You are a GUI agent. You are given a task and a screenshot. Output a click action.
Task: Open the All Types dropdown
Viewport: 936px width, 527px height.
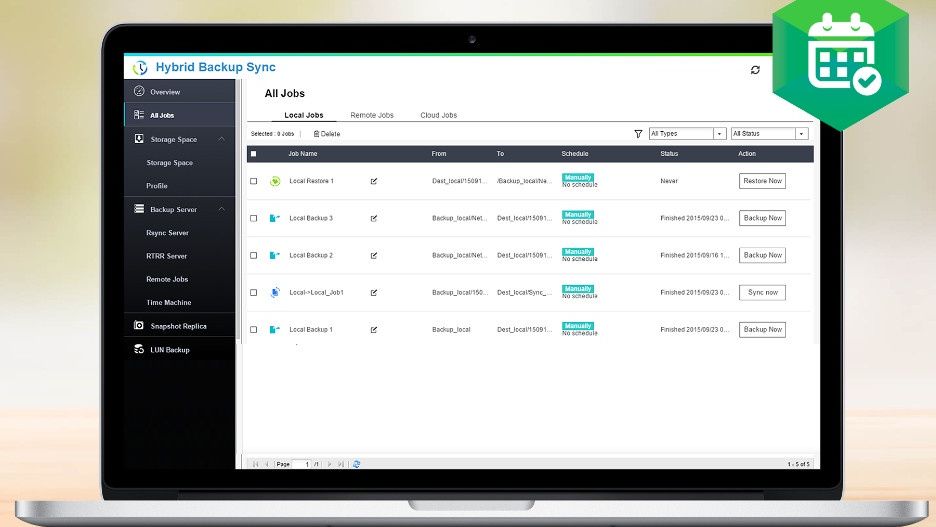tap(688, 134)
